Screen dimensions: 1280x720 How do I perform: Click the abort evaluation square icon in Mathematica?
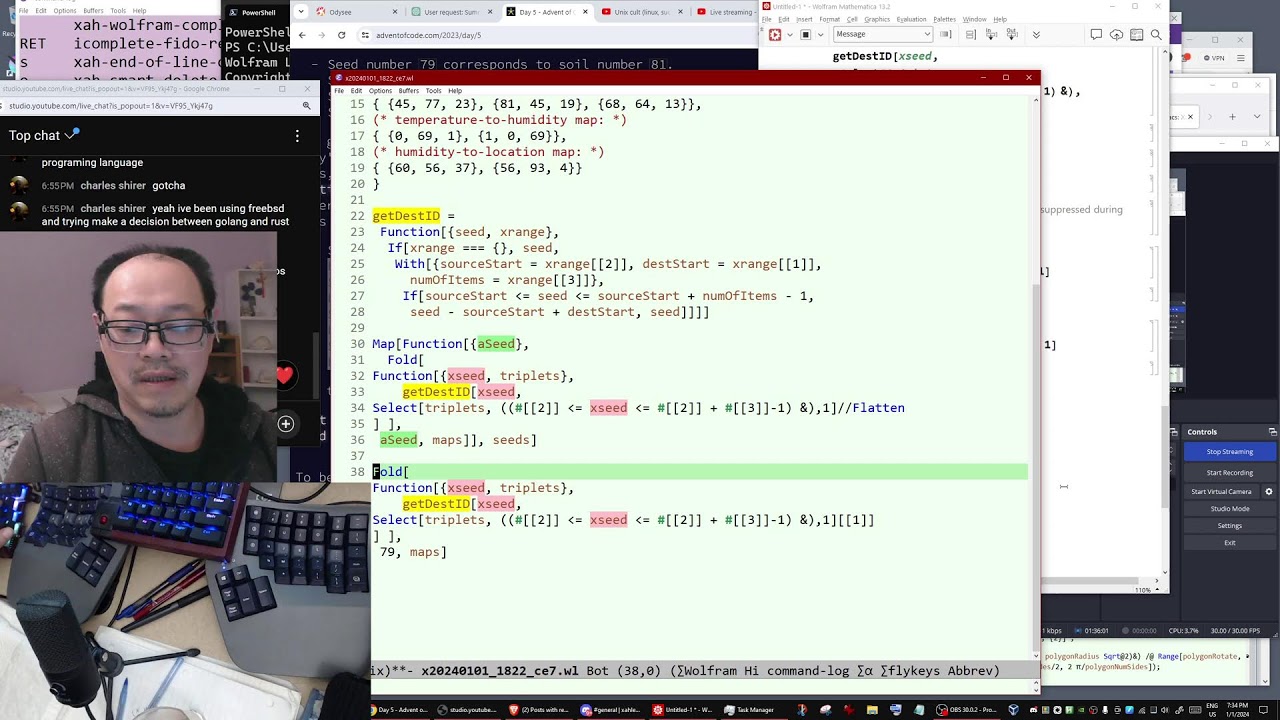(805, 34)
